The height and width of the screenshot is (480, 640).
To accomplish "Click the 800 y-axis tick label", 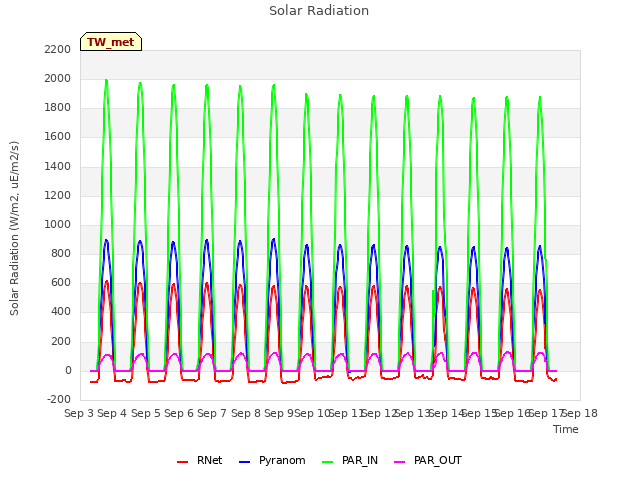I will click(61, 254).
